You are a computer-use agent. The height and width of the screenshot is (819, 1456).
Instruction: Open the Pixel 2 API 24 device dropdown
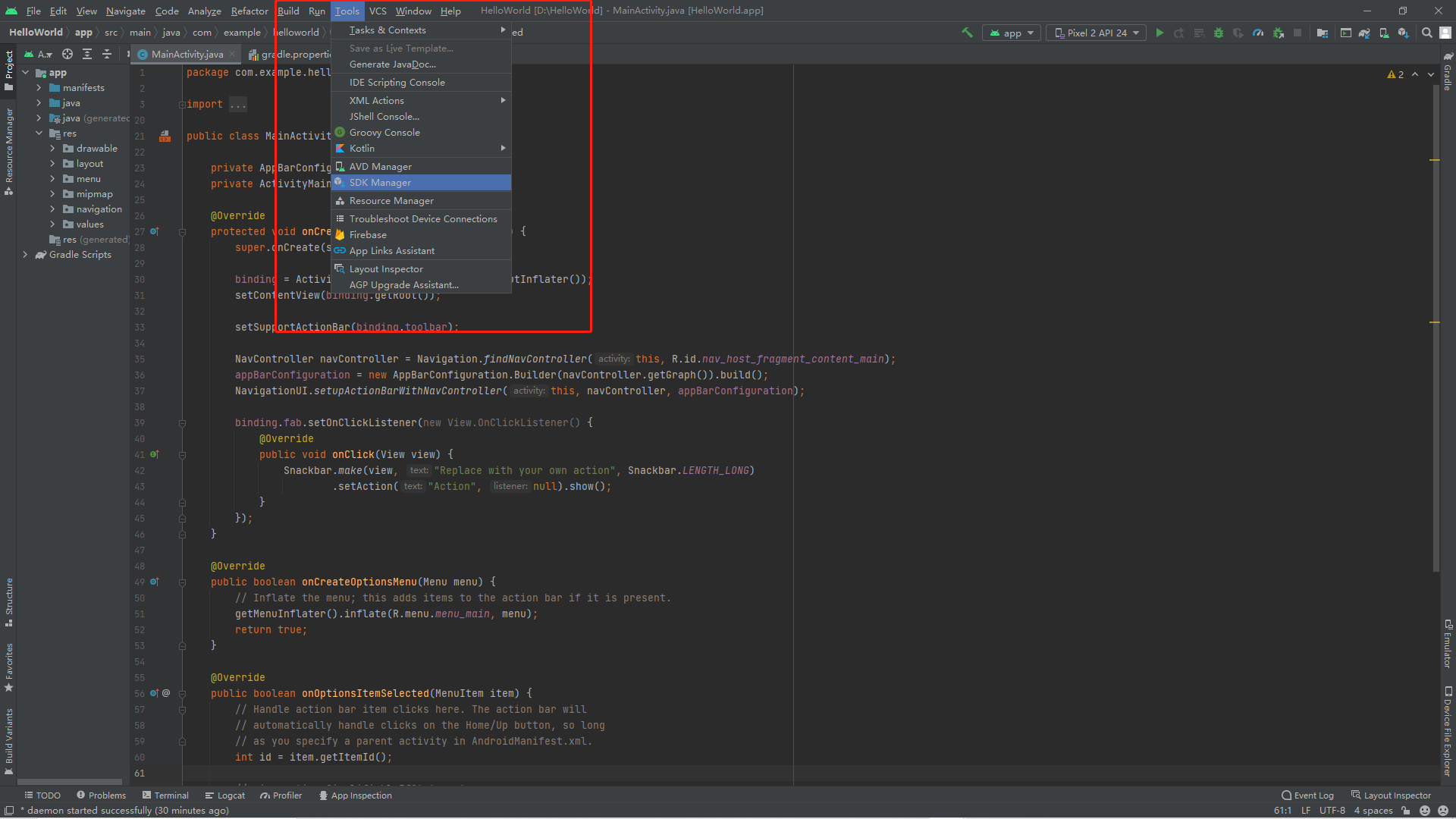1095,33
